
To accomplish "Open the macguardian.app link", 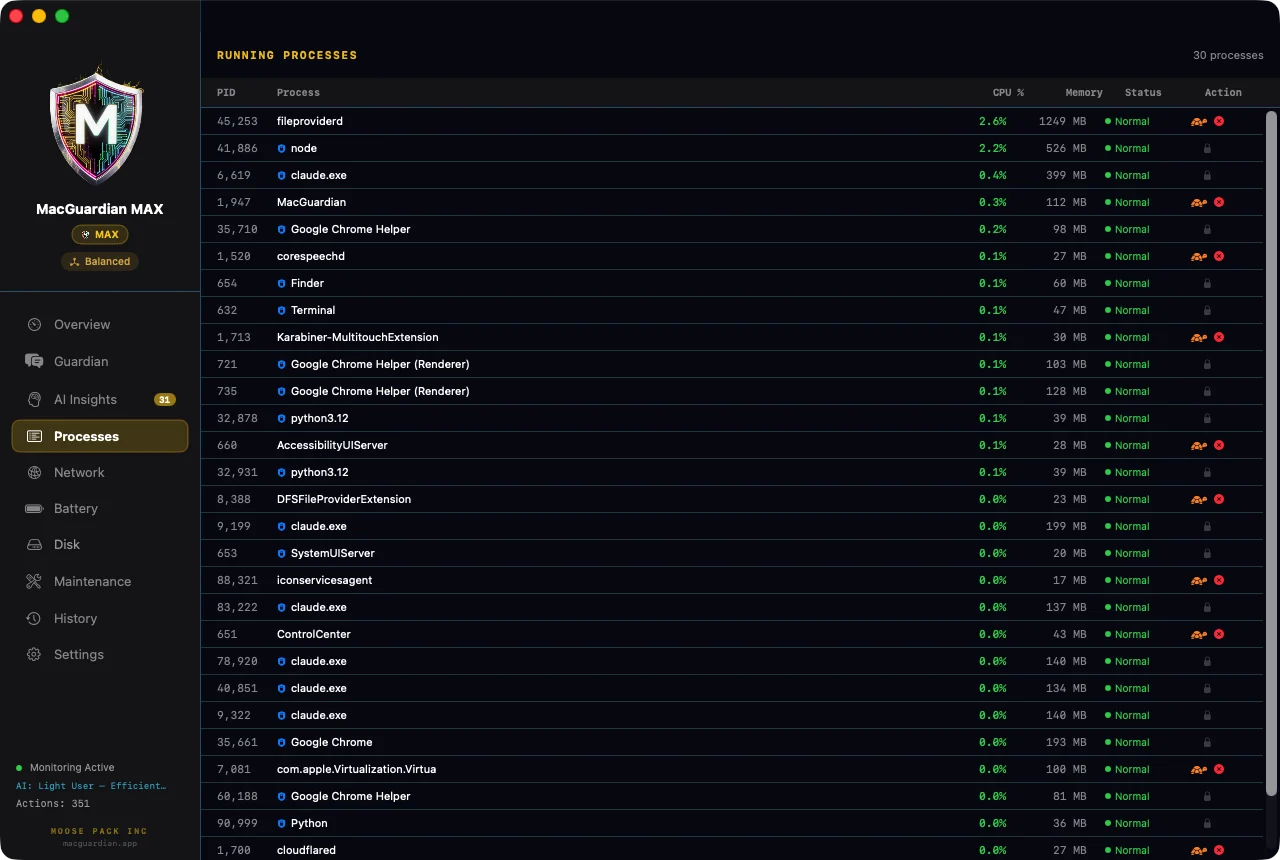I will [100, 843].
